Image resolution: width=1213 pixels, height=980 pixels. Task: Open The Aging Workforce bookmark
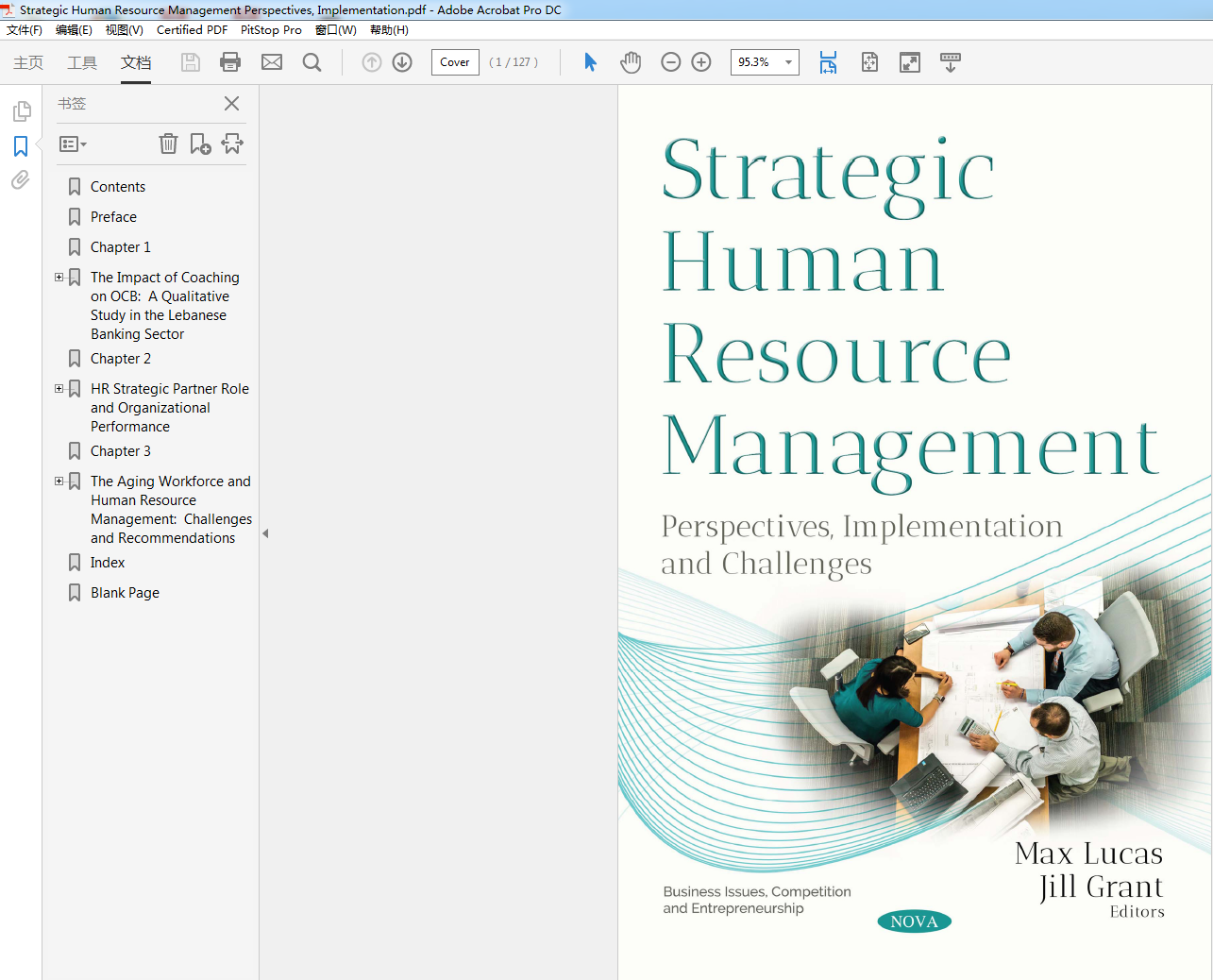tap(172, 510)
